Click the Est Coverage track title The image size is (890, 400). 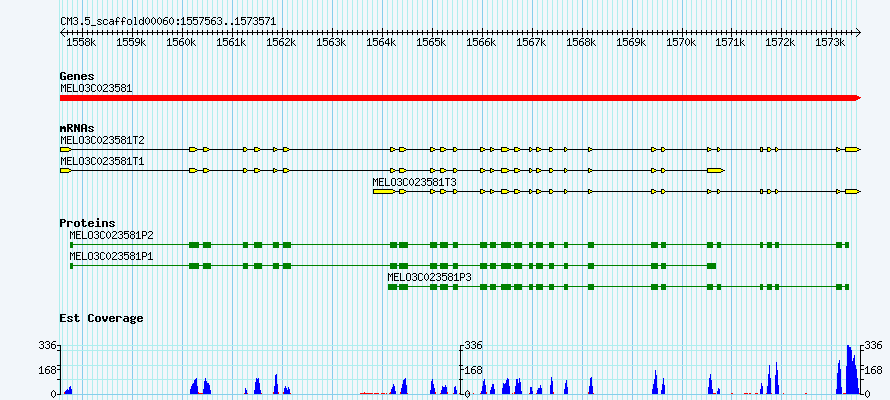point(101,318)
